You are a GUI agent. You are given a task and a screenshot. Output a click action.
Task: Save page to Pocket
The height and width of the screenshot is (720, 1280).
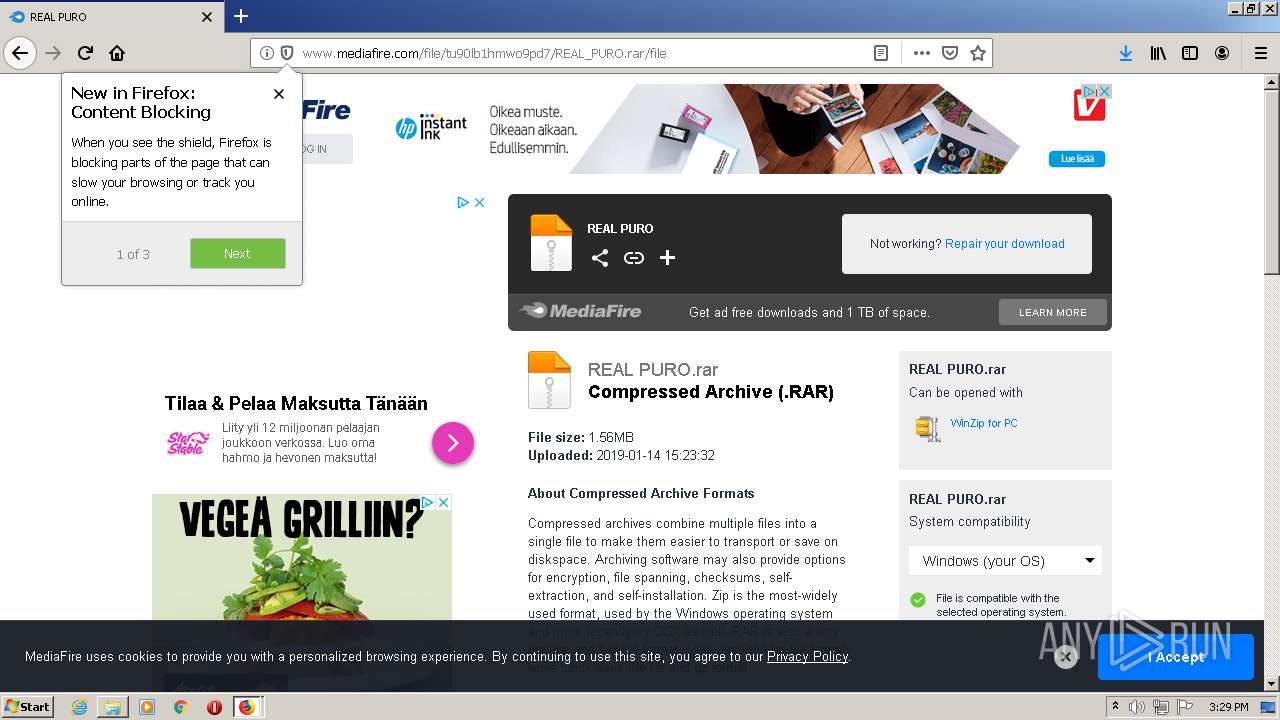pyautogui.click(x=950, y=53)
